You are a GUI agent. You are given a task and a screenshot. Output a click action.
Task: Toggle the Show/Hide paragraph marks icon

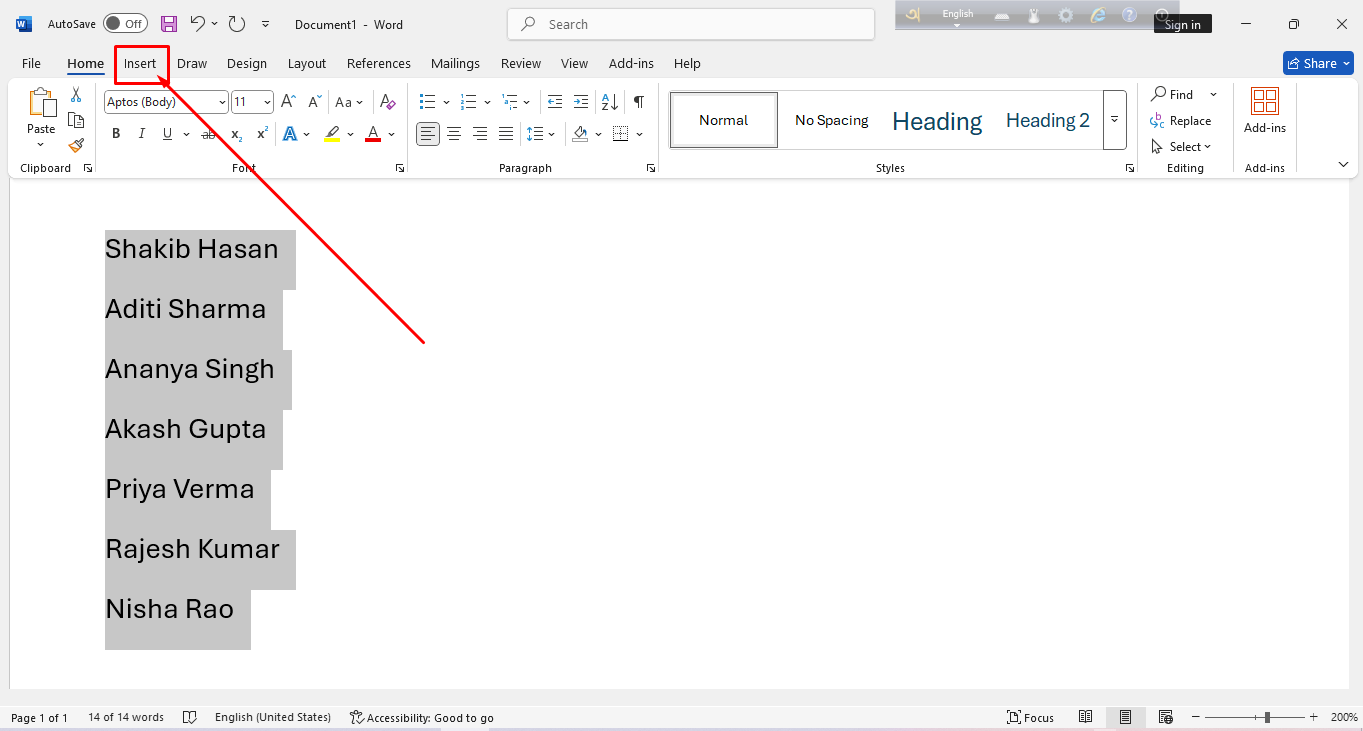pyautogui.click(x=639, y=101)
